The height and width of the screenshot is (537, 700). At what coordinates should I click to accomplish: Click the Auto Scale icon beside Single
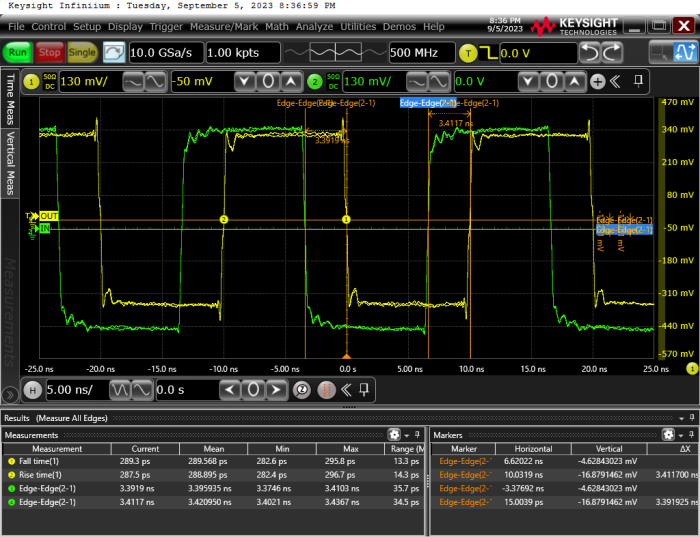point(114,52)
